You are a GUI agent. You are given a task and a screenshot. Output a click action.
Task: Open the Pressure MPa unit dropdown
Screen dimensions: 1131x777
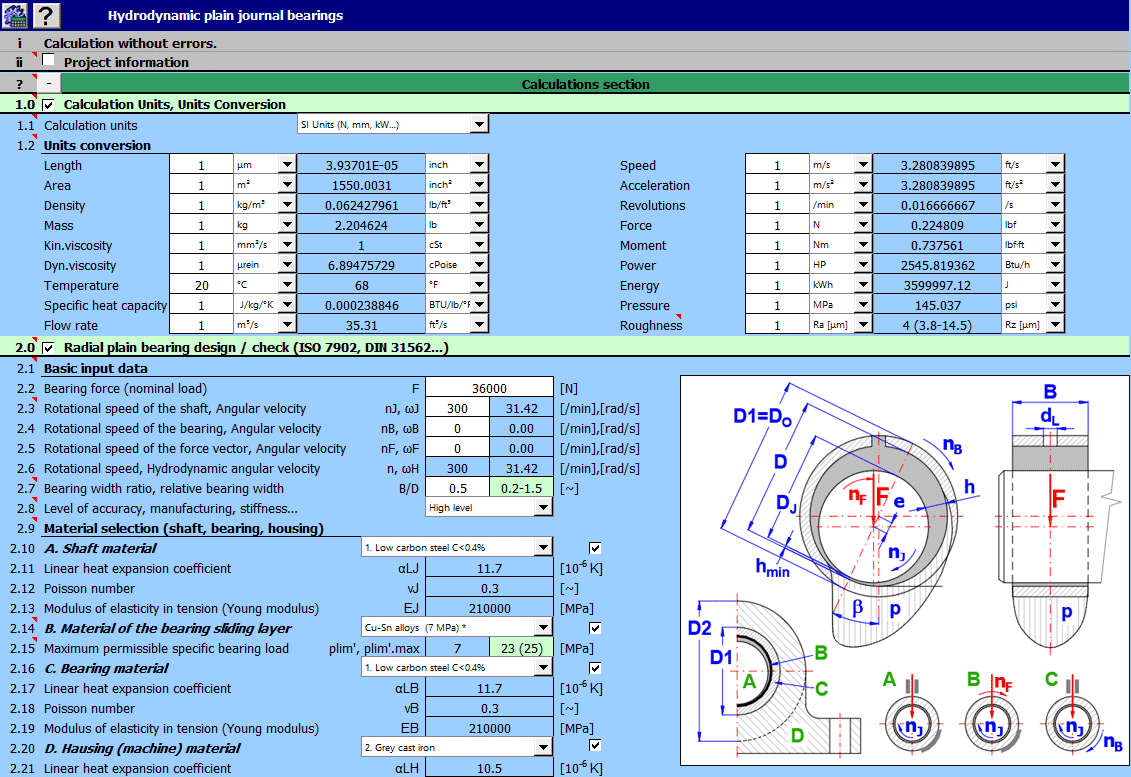[862, 305]
